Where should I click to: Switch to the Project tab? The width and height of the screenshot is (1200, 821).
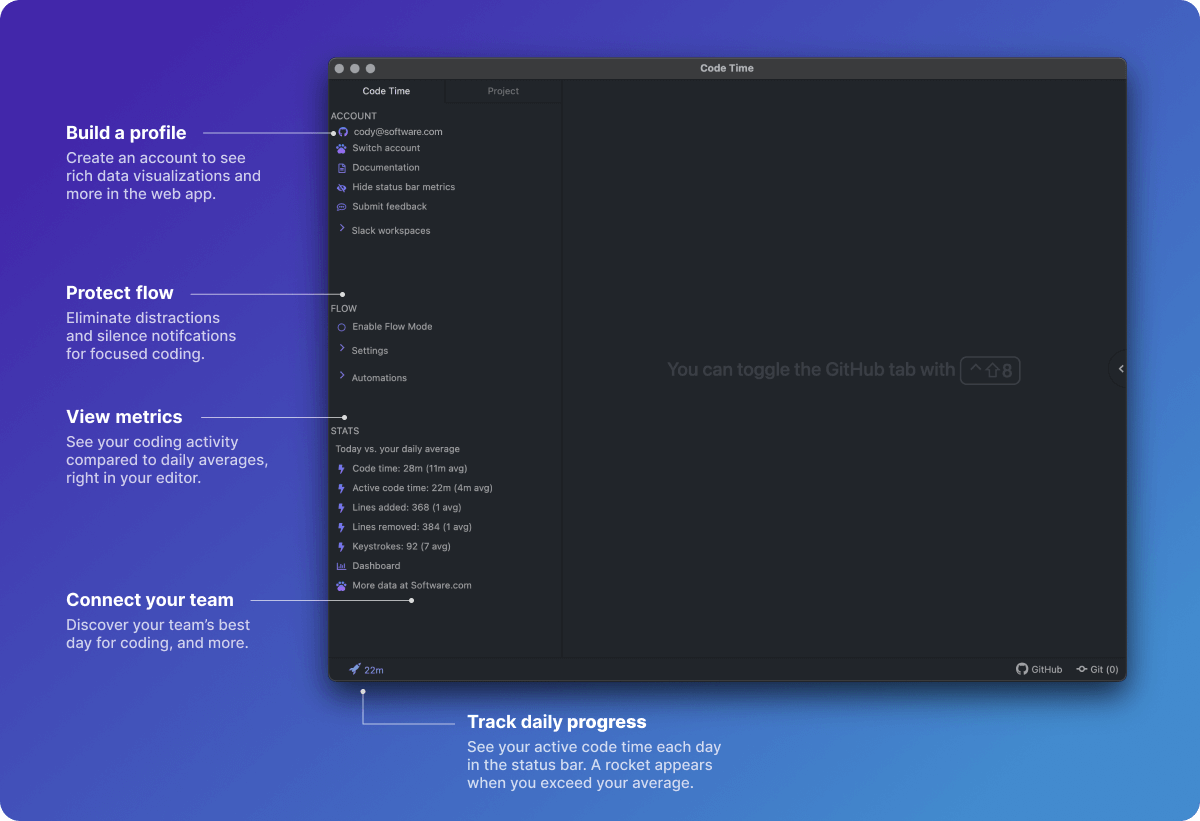503,91
